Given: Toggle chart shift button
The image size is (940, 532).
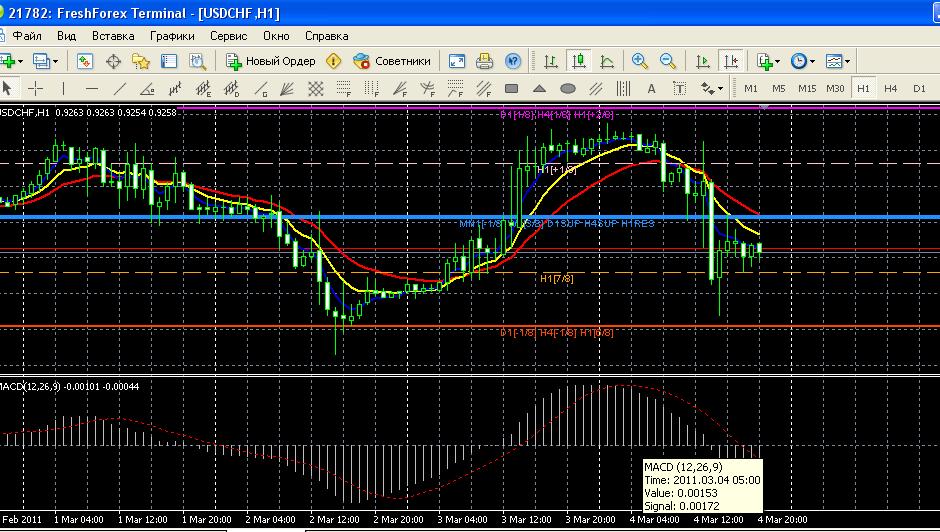Looking at the screenshot, I should click(731, 61).
